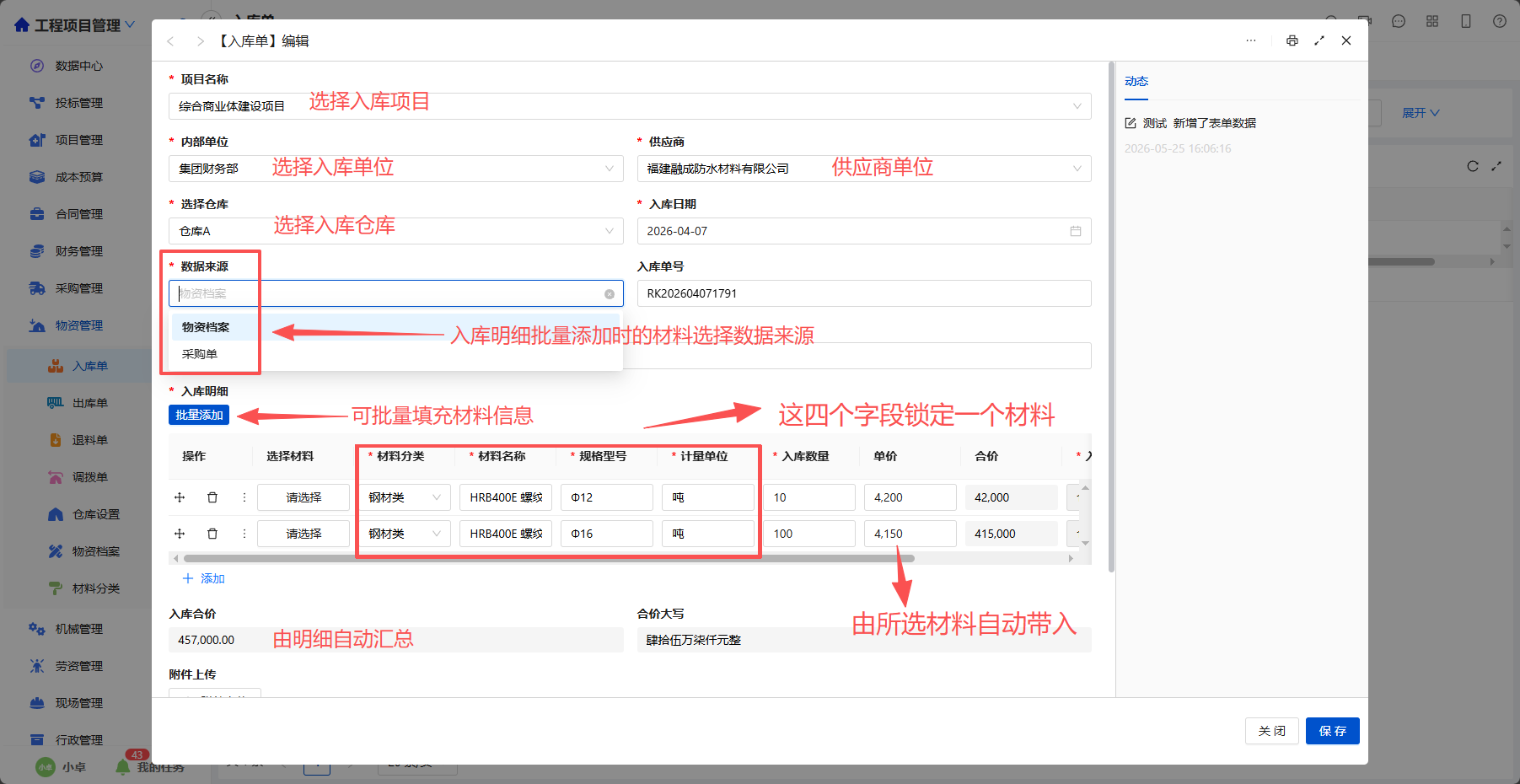Delete the Φ16 material row
This screenshot has width=1520, height=784.
pos(212,534)
